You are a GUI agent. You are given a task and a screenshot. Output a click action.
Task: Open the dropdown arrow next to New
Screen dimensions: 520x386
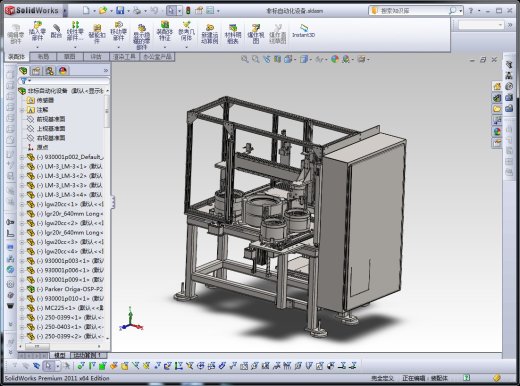click(94, 11)
